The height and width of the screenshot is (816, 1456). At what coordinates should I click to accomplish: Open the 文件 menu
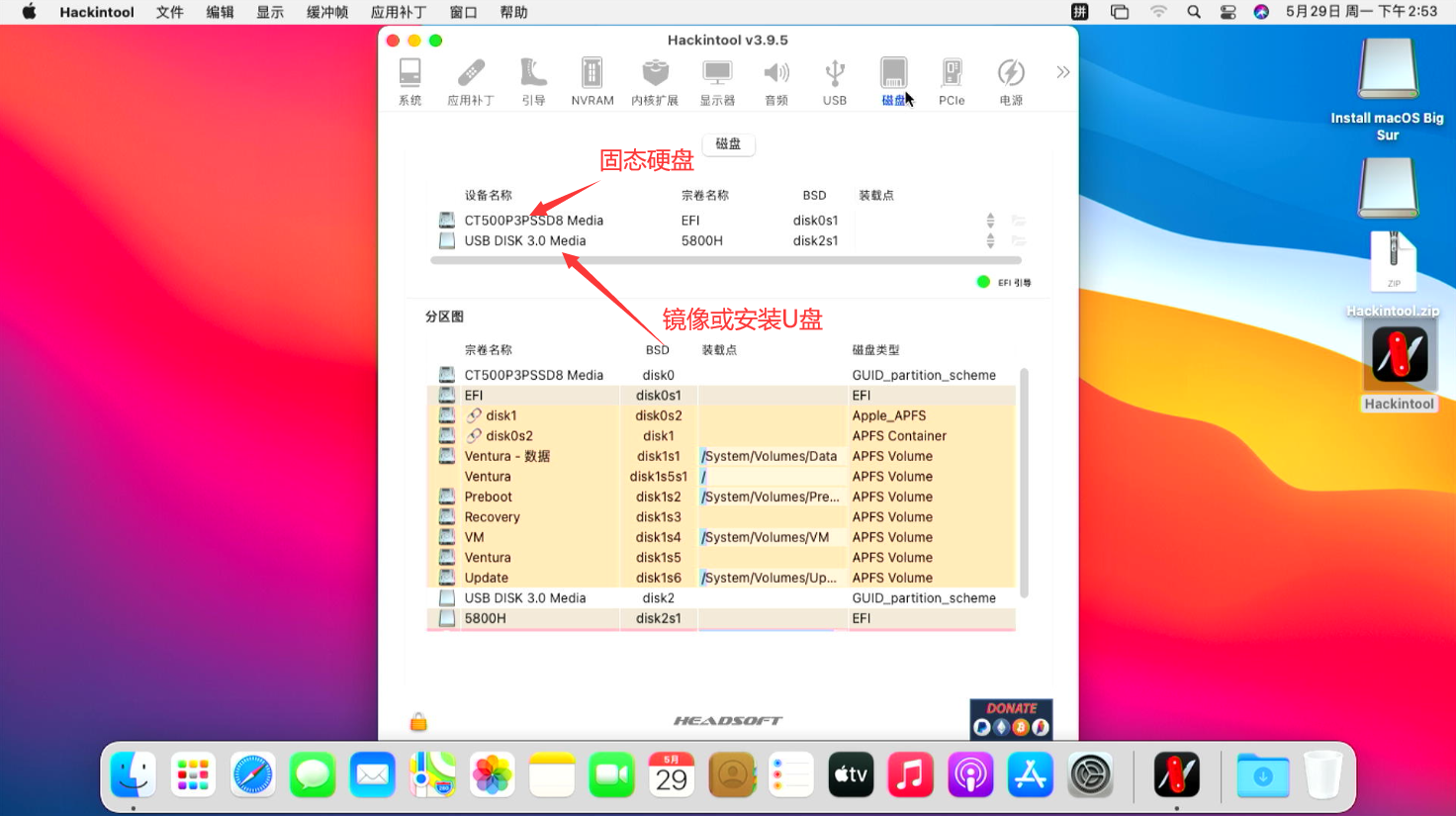(x=170, y=12)
